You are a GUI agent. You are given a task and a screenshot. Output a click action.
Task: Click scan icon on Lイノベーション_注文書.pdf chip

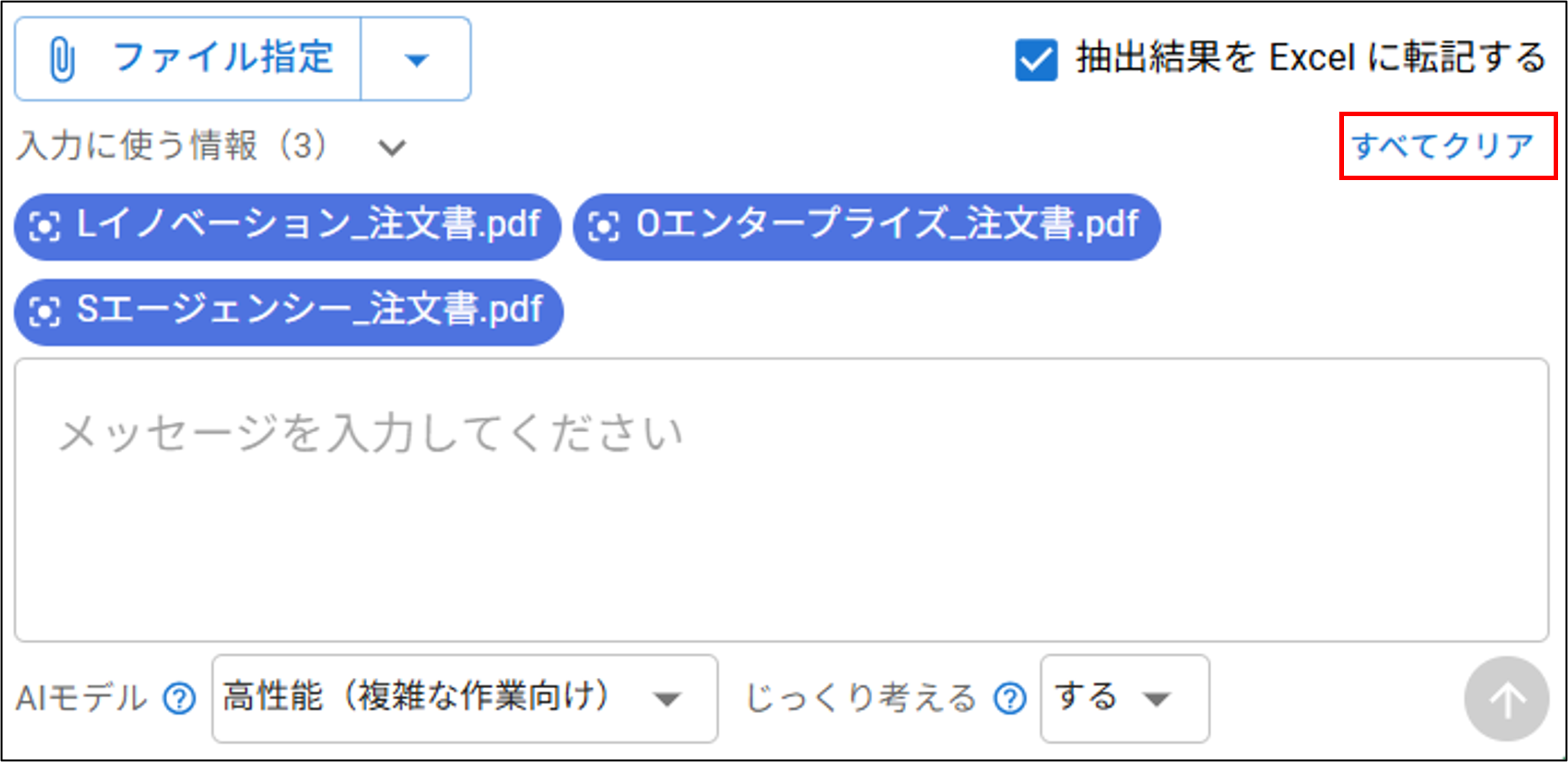coord(45,227)
